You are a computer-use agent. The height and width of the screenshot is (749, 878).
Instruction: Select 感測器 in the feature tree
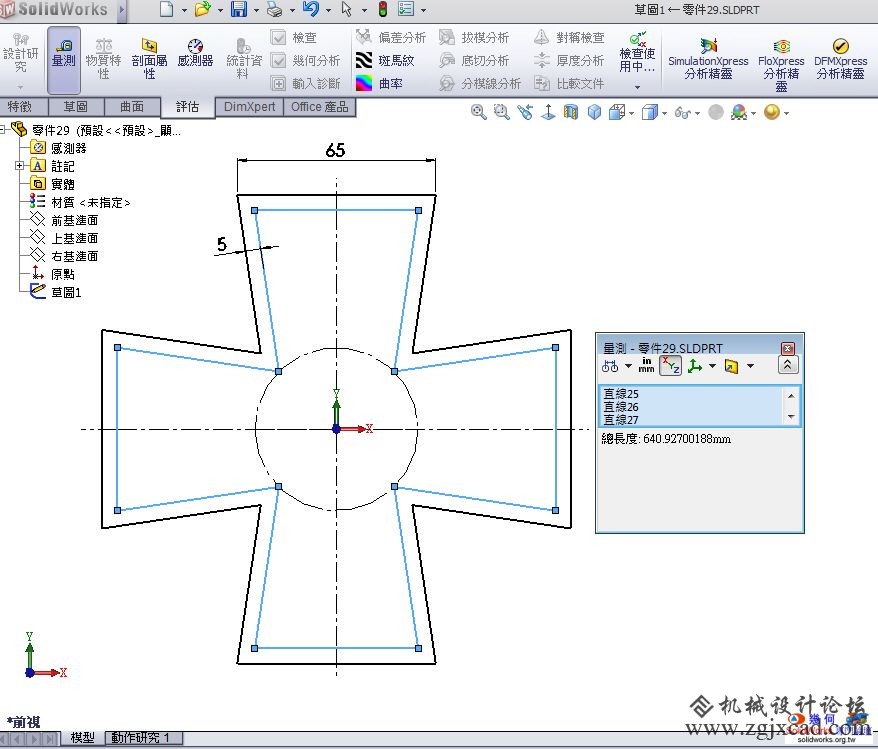(58, 148)
